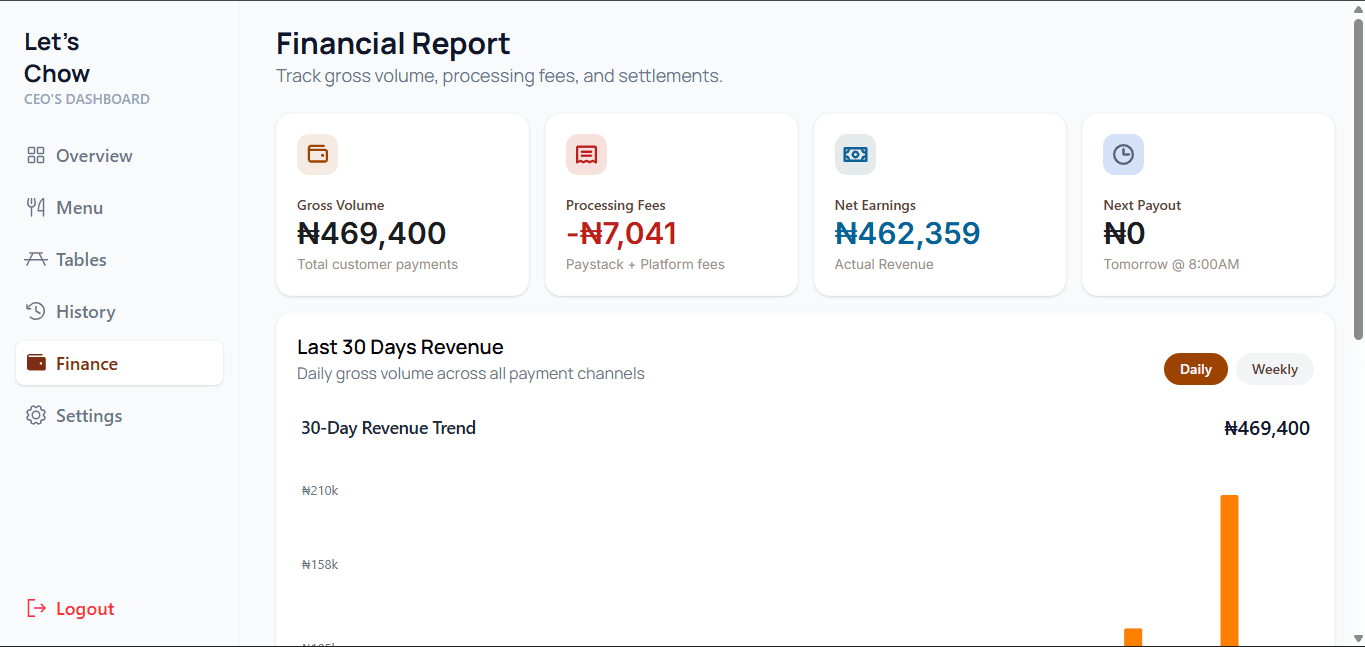The width and height of the screenshot is (1365, 647).
Task: Click the Tables picnic-table icon
Action: [x=36, y=259]
